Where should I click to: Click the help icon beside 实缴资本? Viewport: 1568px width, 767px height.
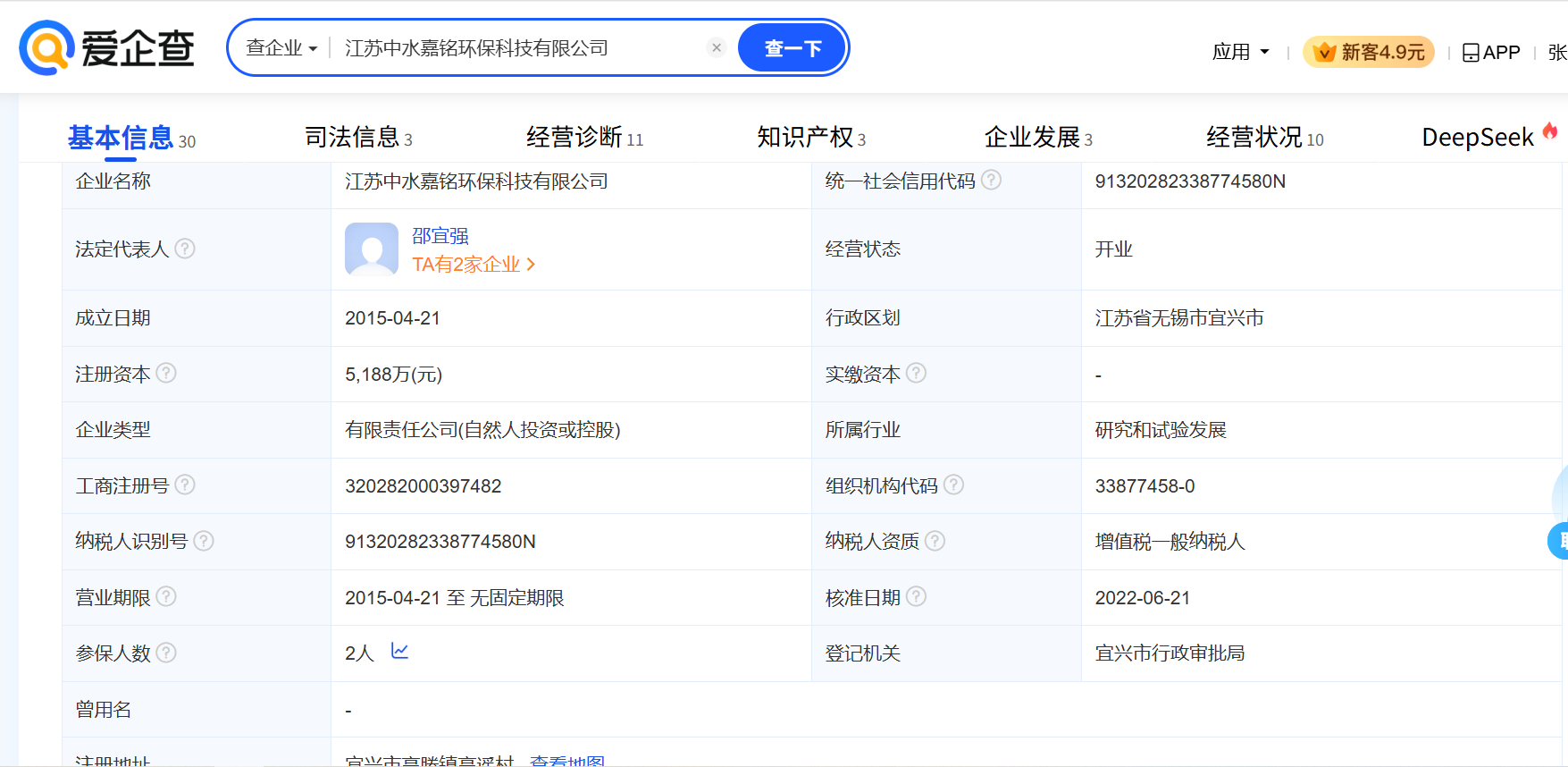pos(917,373)
